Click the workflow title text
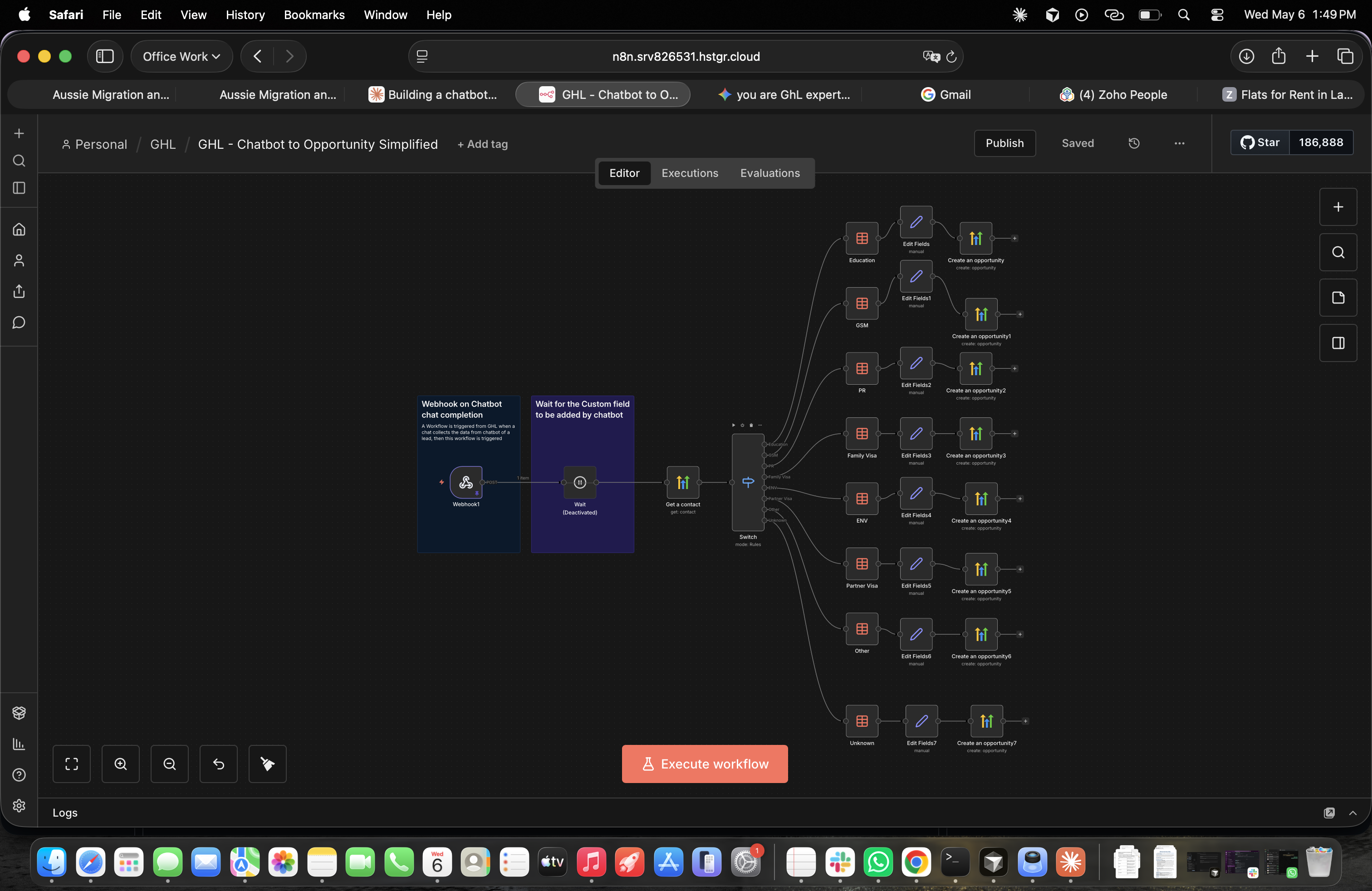 [x=318, y=144]
